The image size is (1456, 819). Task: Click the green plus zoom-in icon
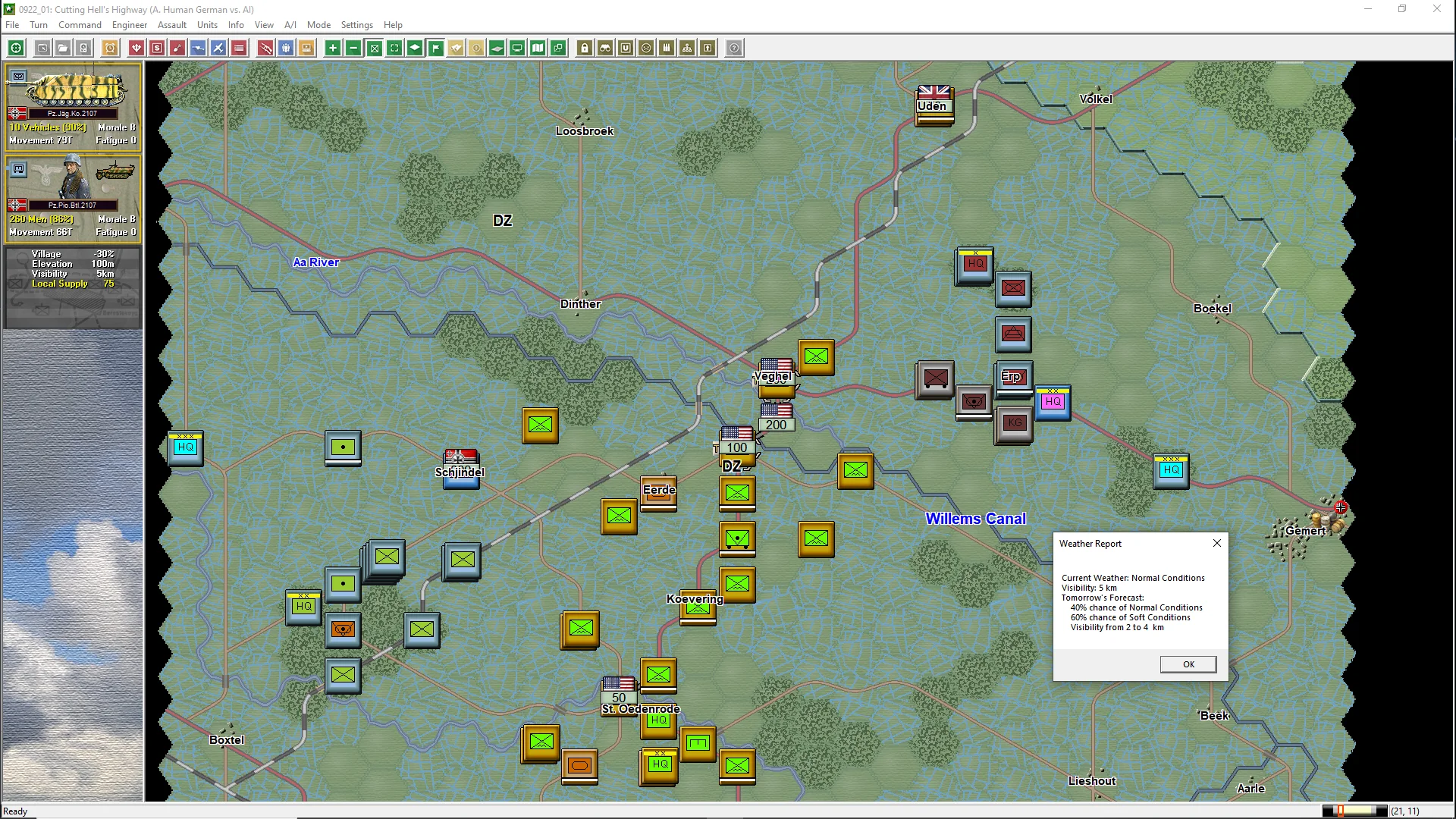[x=333, y=49]
